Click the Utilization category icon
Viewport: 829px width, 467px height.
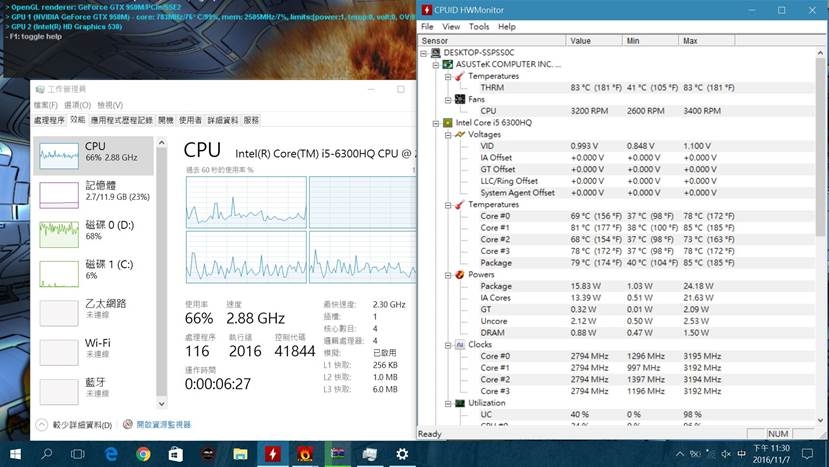(x=460, y=403)
